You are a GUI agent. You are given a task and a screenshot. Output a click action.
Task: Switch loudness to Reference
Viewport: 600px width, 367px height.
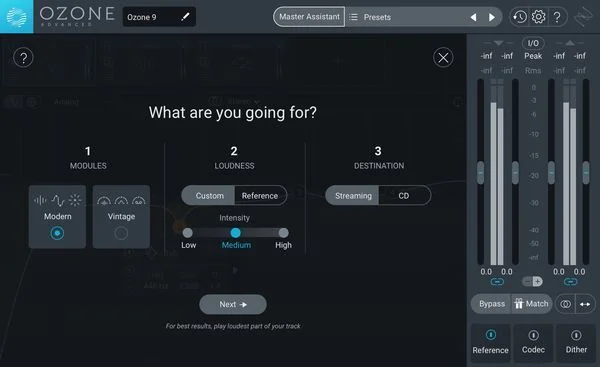[x=260, y=196]
